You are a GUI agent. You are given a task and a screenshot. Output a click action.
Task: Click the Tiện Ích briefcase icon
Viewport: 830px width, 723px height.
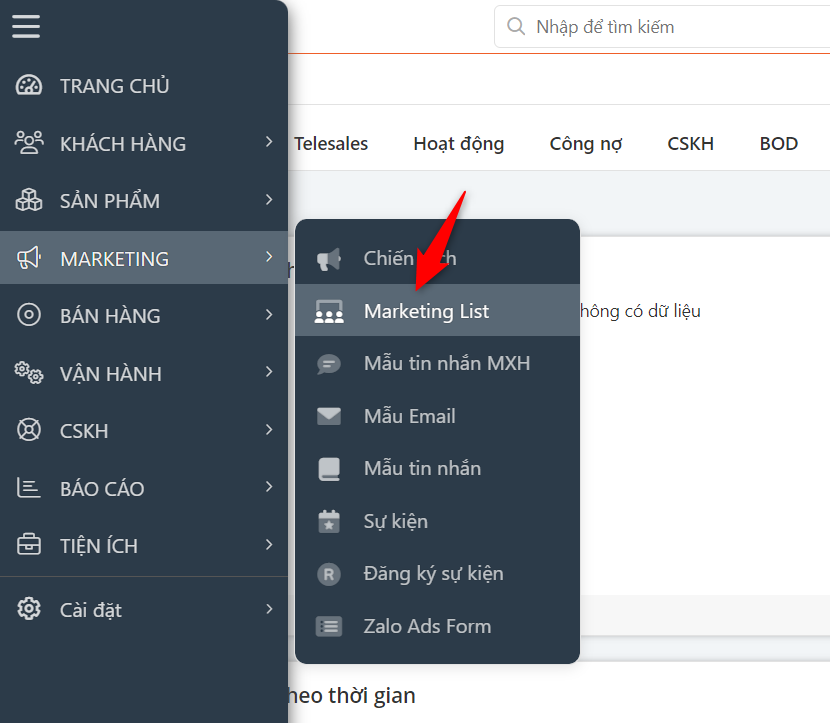coord(28,545)
